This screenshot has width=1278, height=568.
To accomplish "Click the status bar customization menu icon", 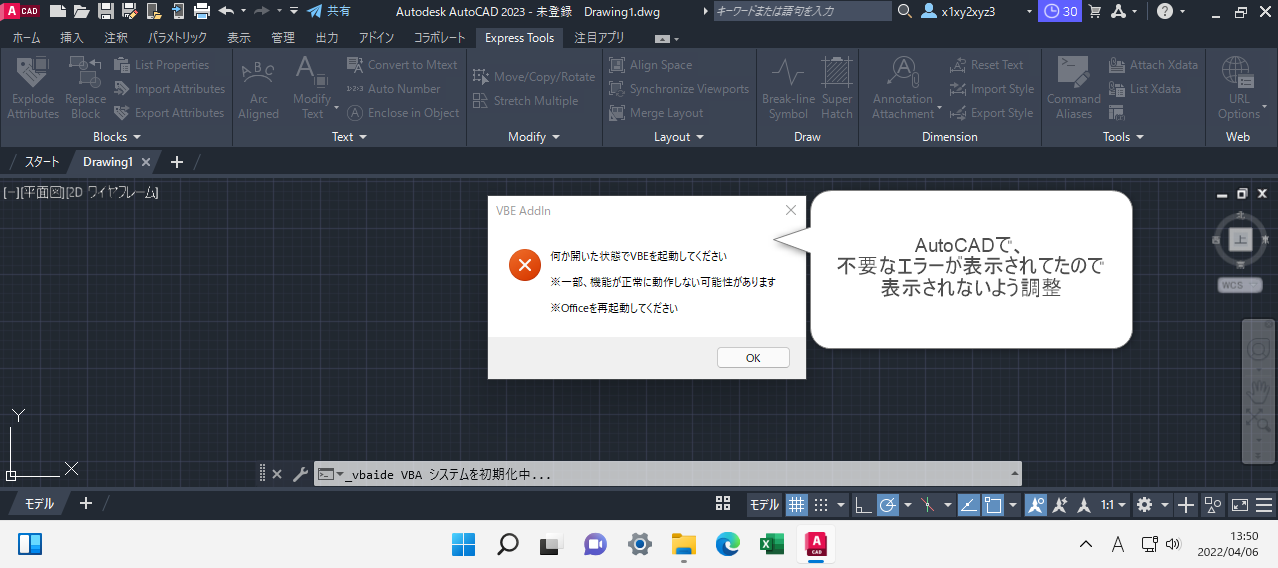I will pyautogui.click(x=1264, y=505).
